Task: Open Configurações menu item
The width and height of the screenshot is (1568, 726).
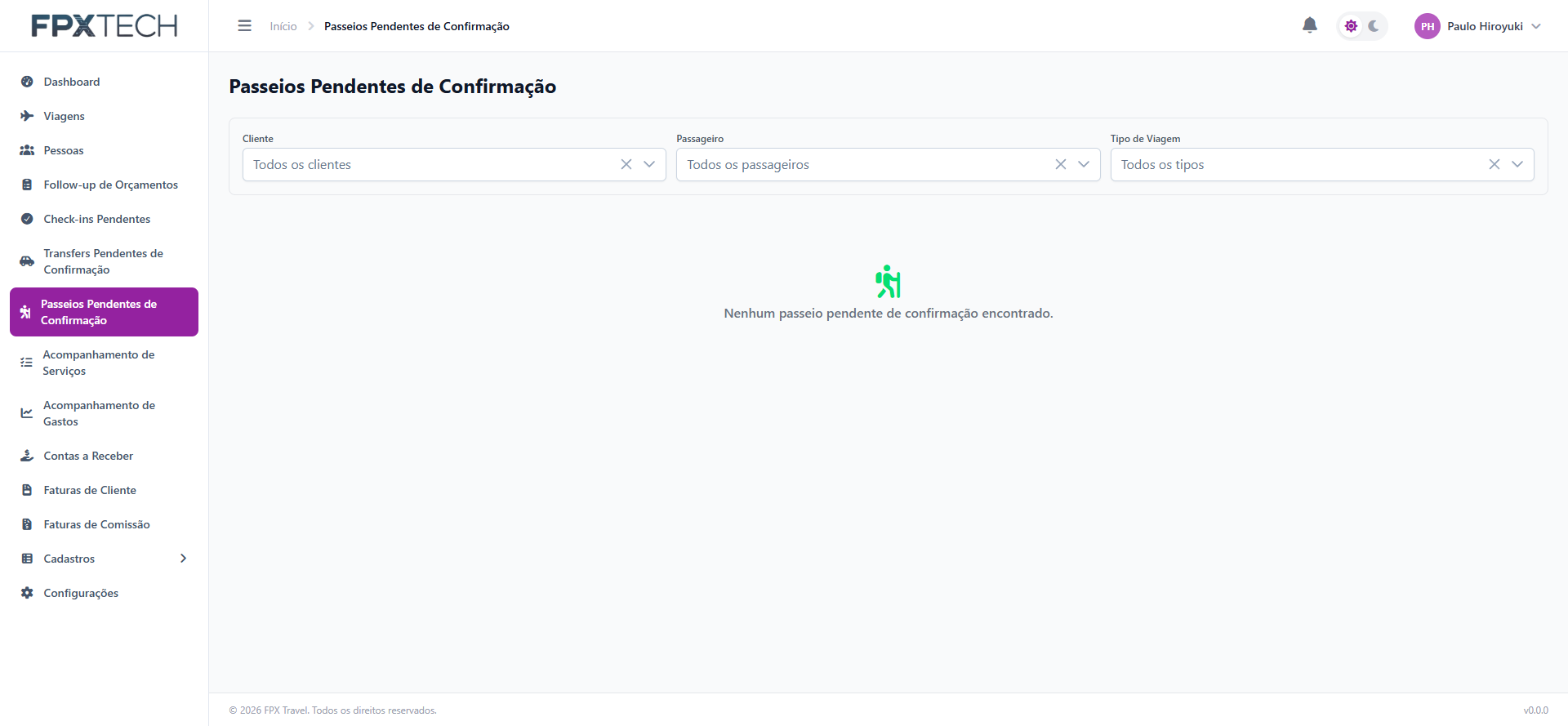Action: pos(104,593)
